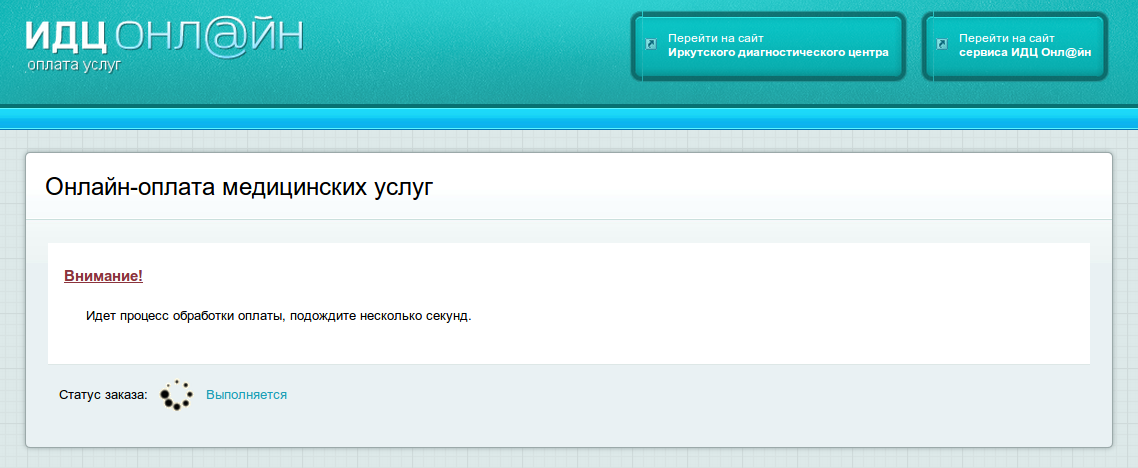Viewport: 1138px width, 468px height.
Task: Click the ИДЦ Онл@йн logo
Action: [x=164, y=38]
